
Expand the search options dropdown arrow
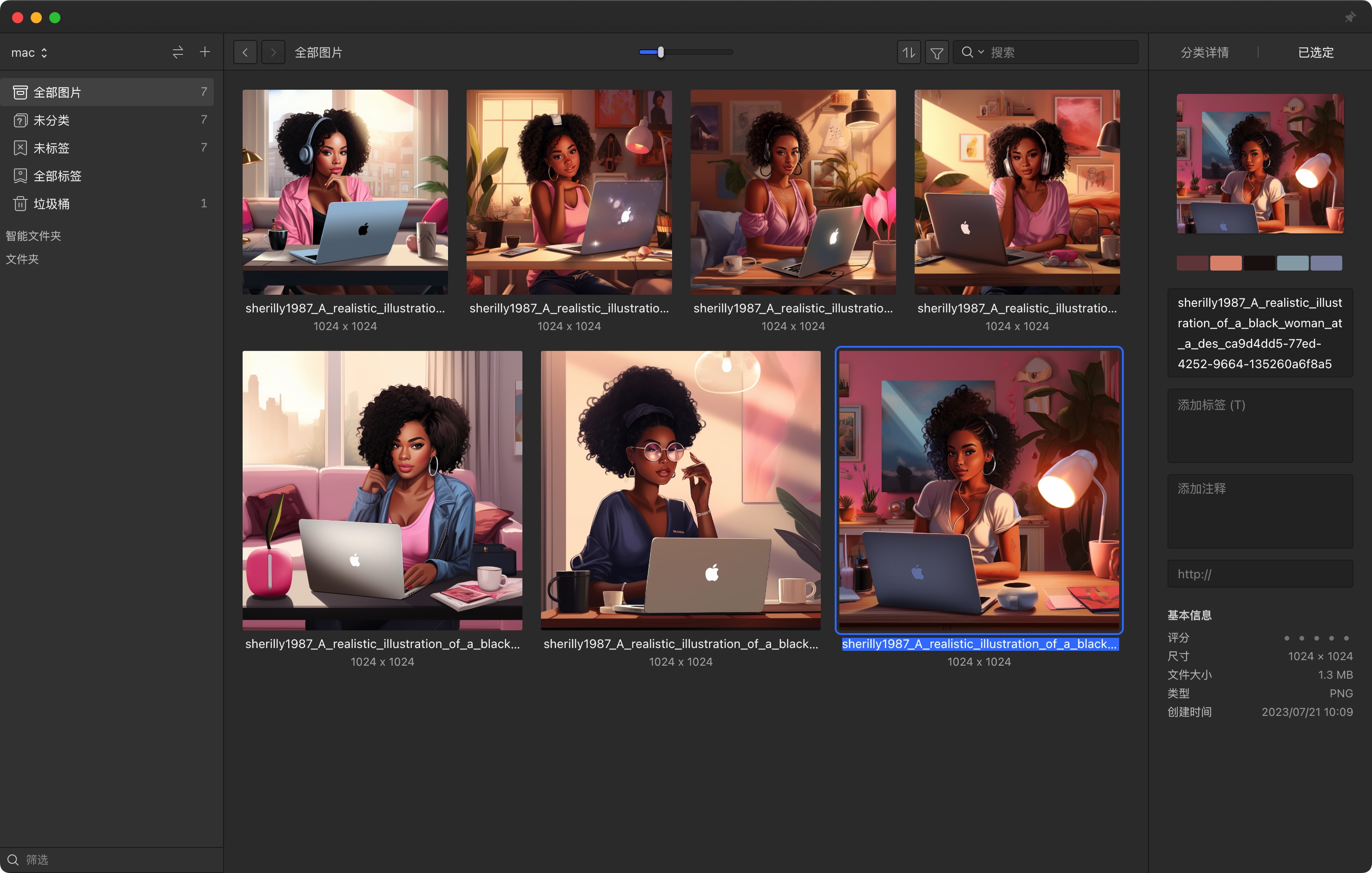(x=981, y=53)
